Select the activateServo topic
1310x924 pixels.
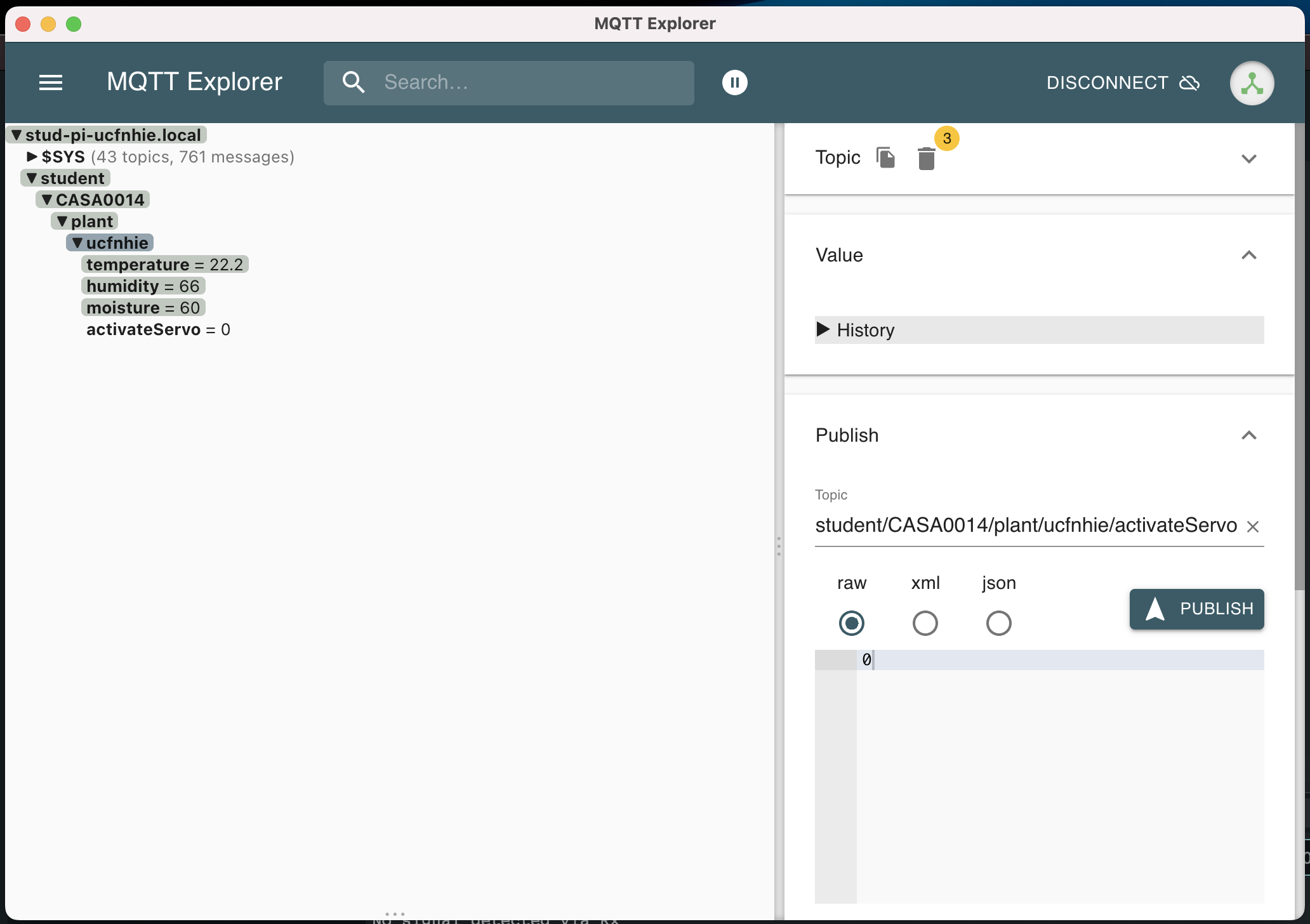(x=143, y=329)
